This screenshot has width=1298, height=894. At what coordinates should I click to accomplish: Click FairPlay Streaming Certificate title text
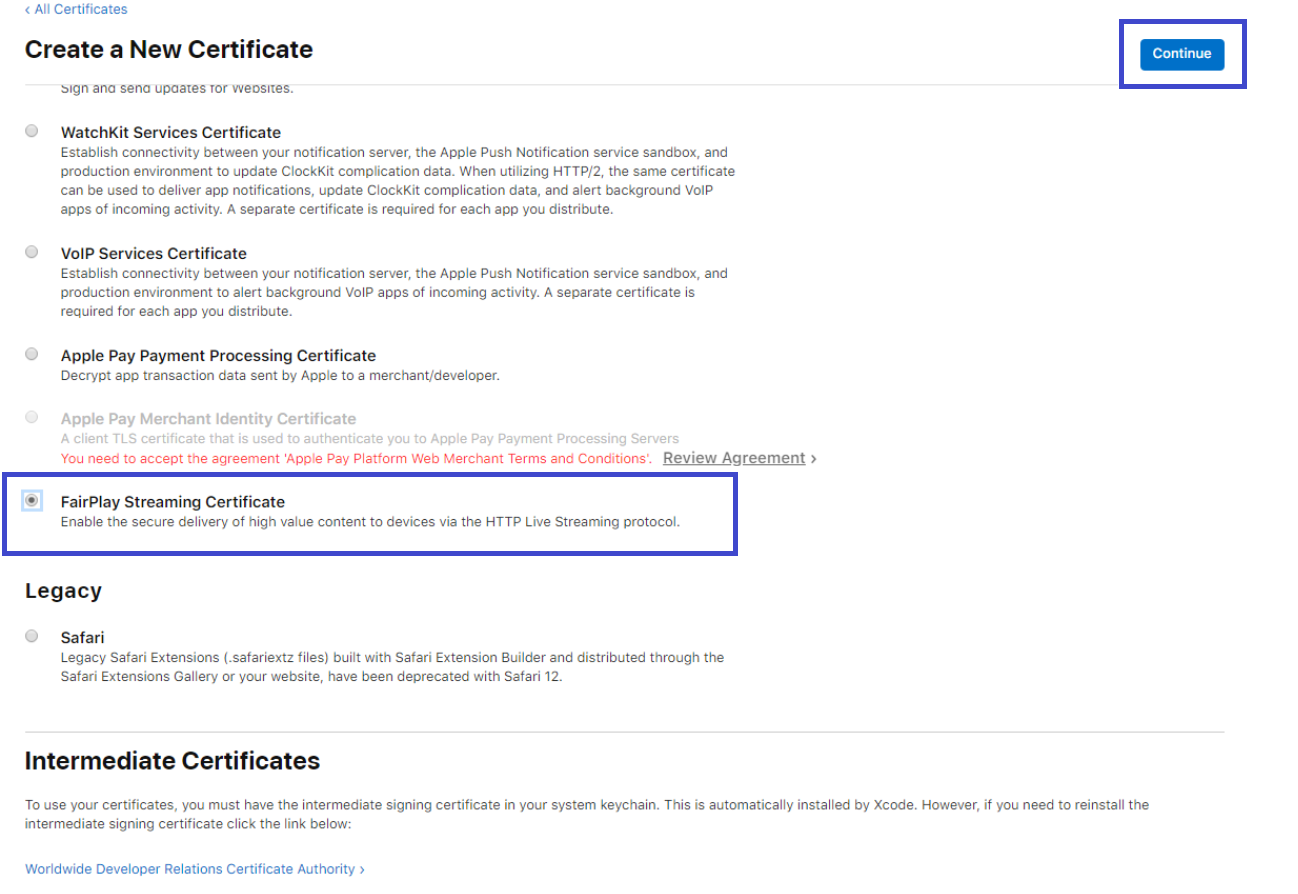(173, 501)
